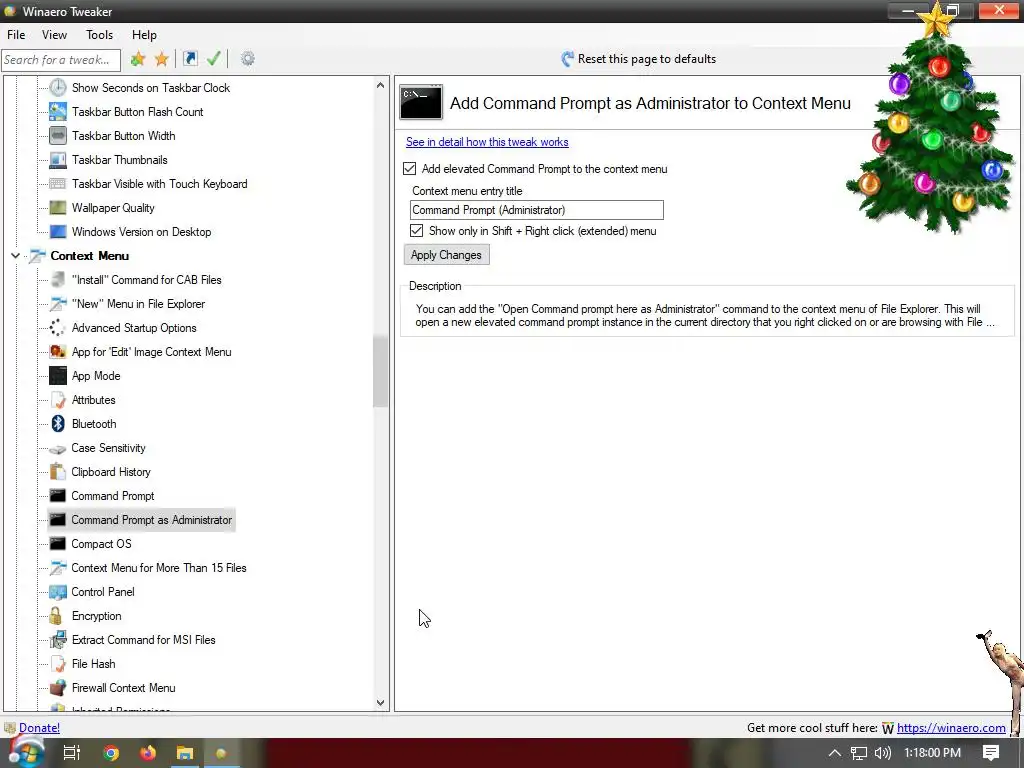The width and height of the screenshot is (1024, 768).
Task: Open the File menu
Action: tap(16, 35)
